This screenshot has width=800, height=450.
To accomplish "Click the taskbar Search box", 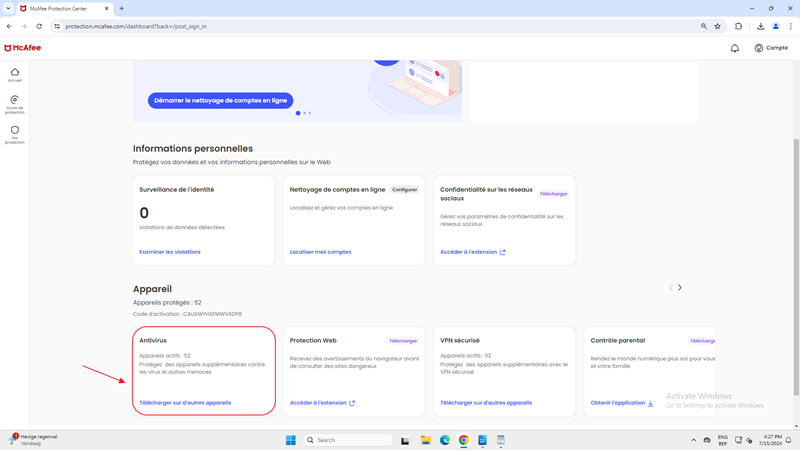I will [348, 440].
